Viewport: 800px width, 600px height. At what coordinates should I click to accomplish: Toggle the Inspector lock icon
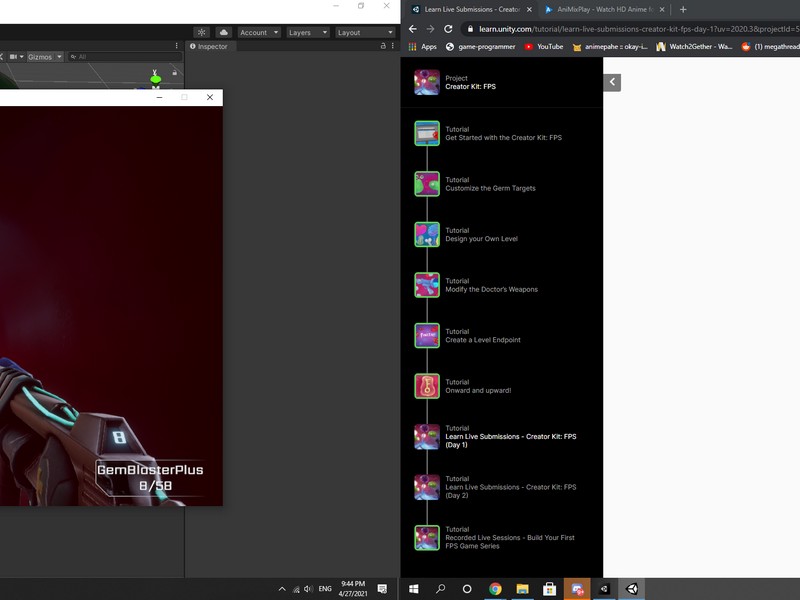[383, 46]
